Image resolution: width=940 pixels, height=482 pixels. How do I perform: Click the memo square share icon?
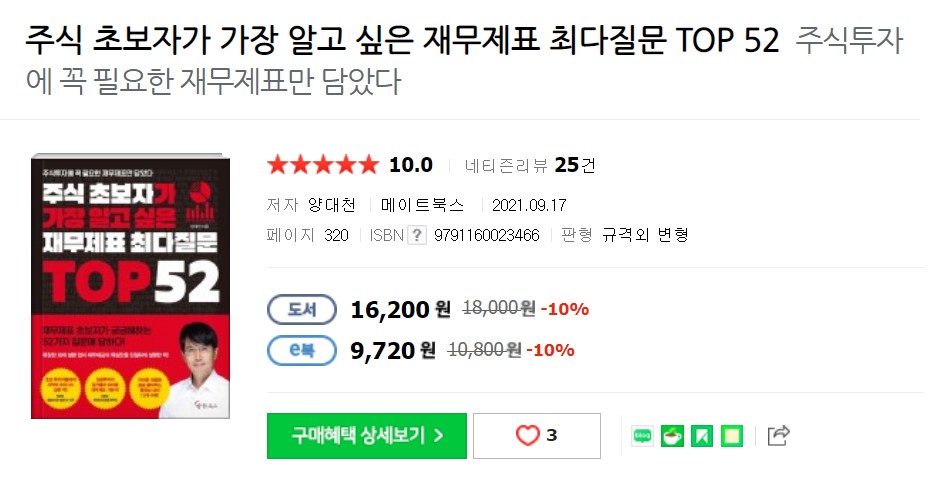tap(731, 436)
